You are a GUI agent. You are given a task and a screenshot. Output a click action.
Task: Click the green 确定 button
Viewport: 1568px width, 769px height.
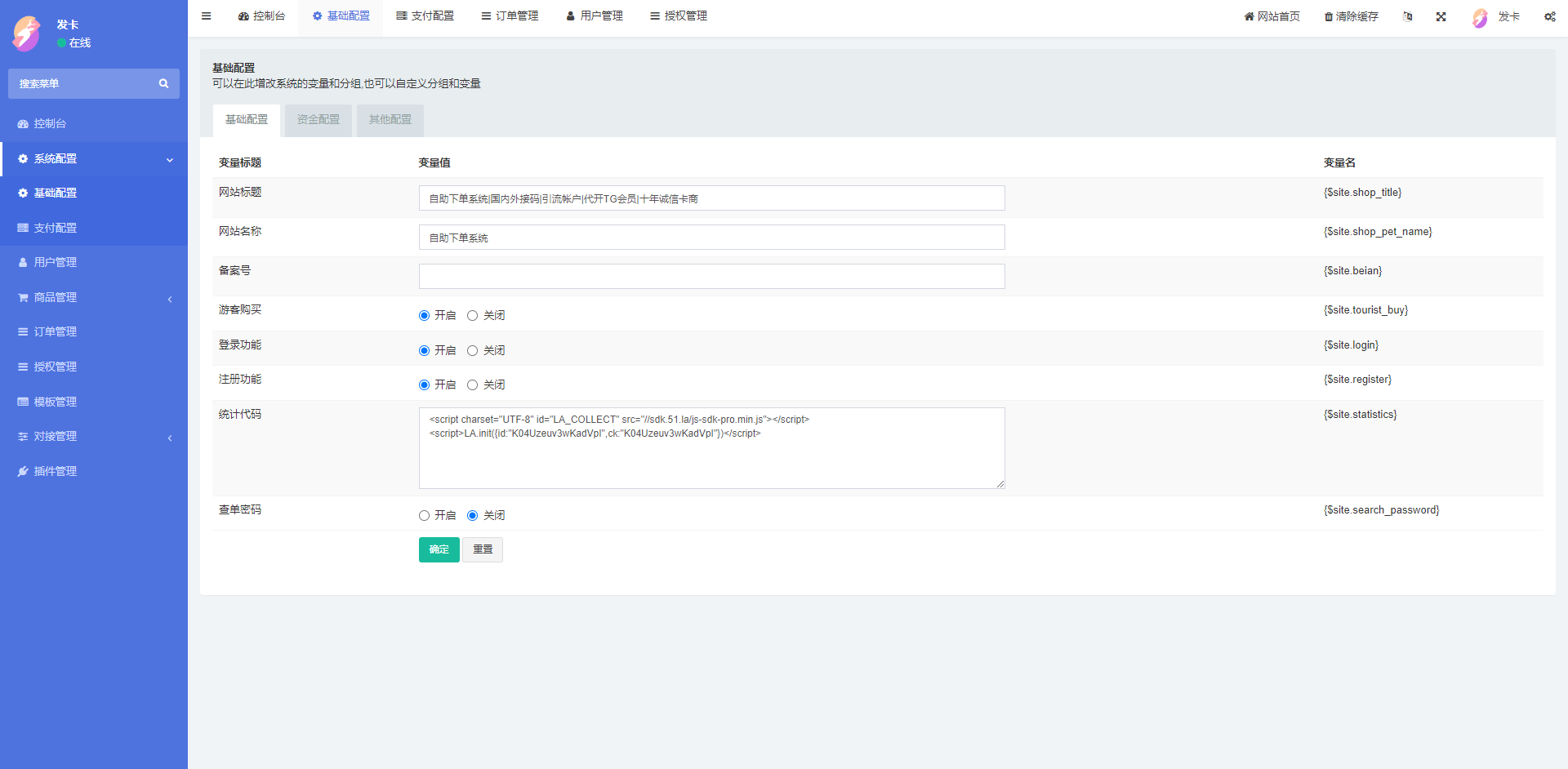[439, 549]
